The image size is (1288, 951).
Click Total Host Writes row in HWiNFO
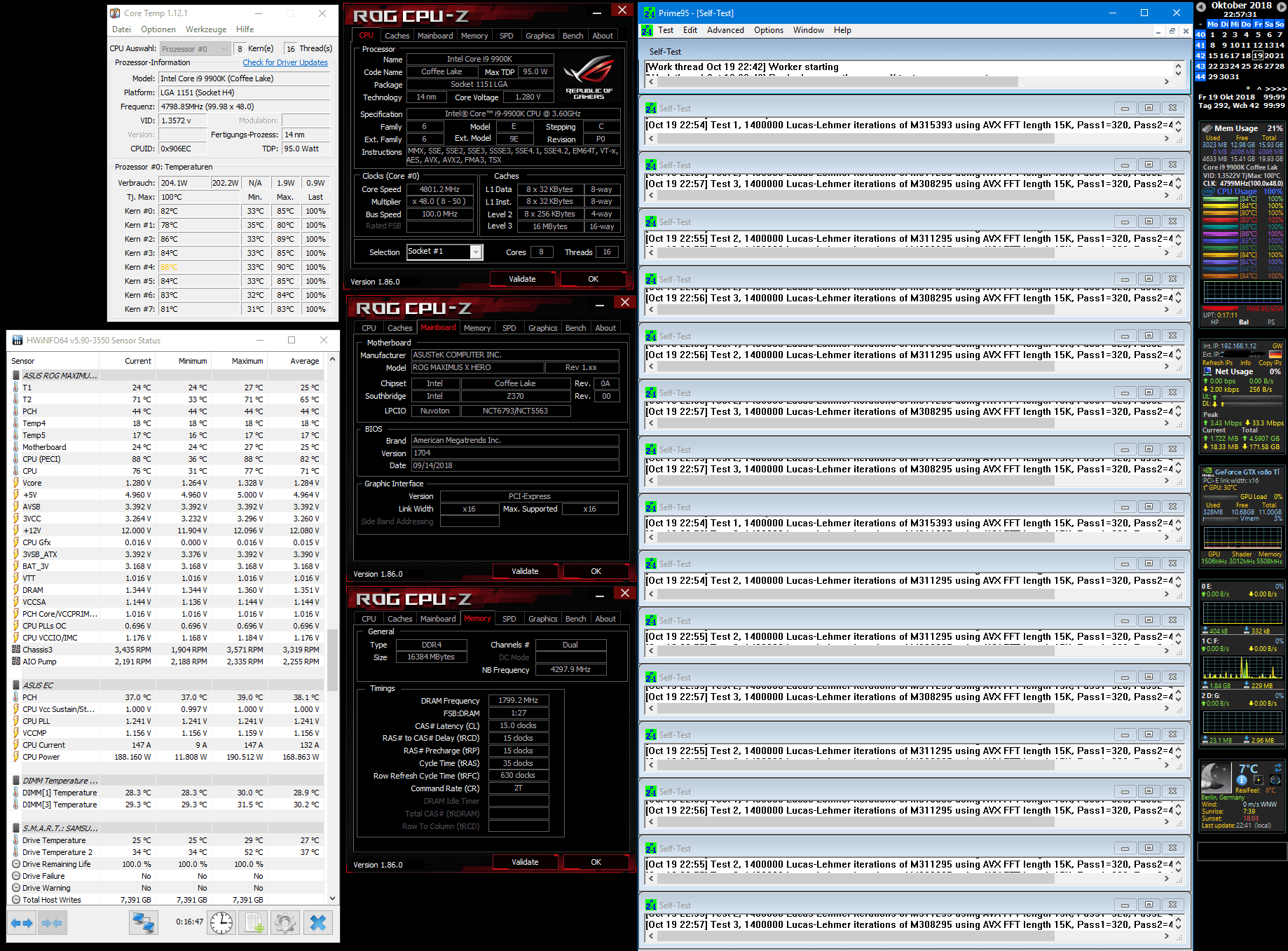click(x=166, y=900)
